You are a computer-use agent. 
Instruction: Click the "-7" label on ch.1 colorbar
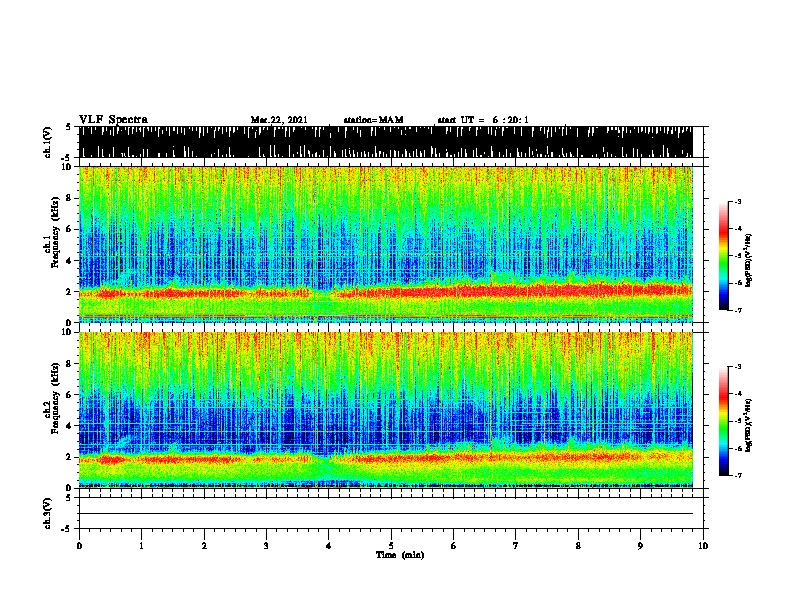coord(737,310)
